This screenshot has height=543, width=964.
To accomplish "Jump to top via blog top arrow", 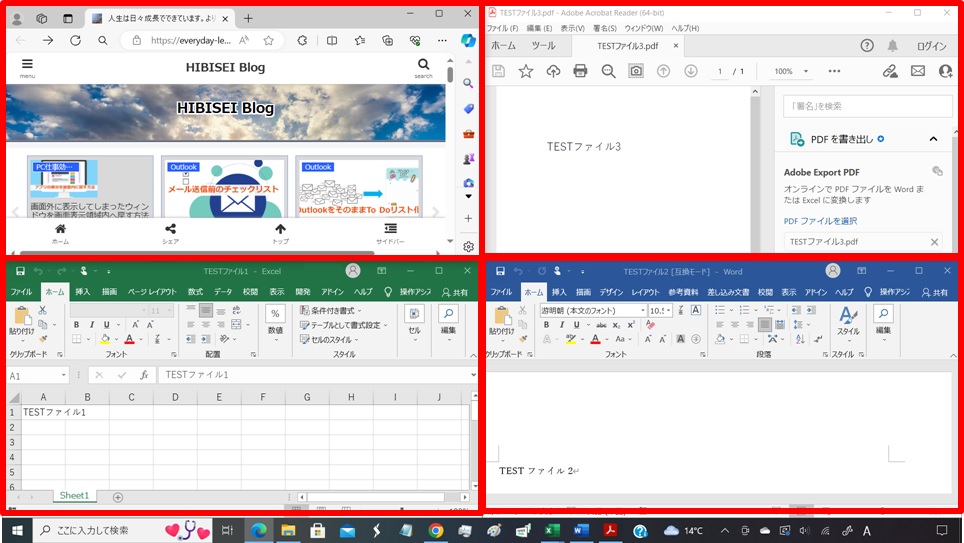I will 280,229.
